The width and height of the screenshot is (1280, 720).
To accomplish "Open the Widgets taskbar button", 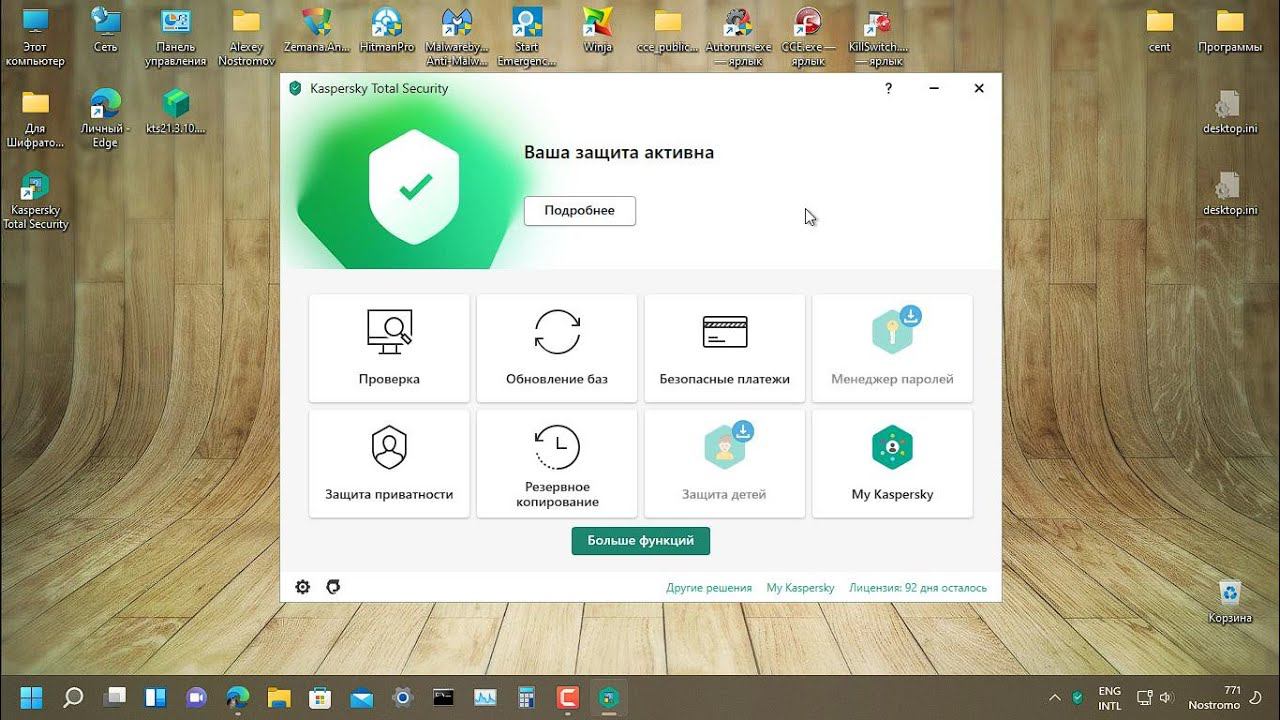I will 156,697.
